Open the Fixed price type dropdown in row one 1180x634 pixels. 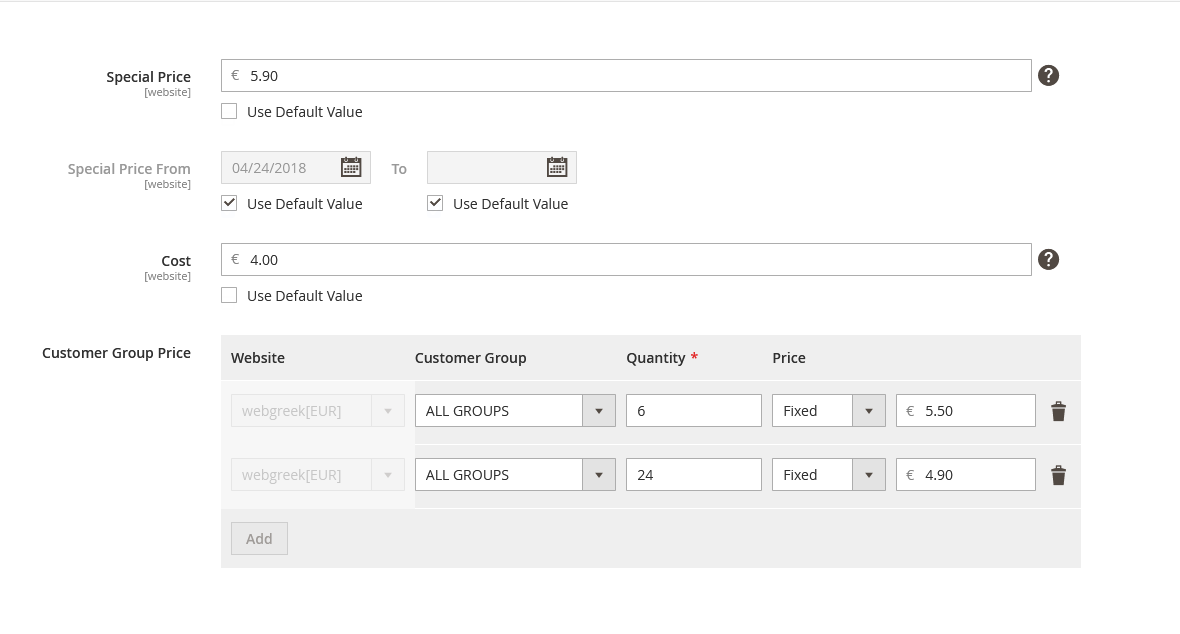tap(868, 410)
